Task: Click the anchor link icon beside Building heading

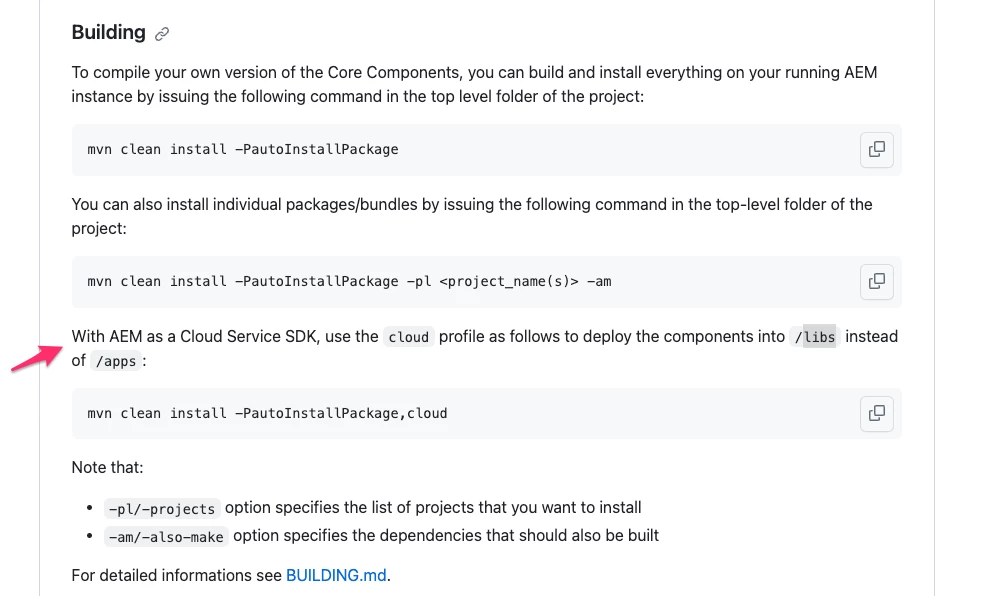Action: [162, 34]
